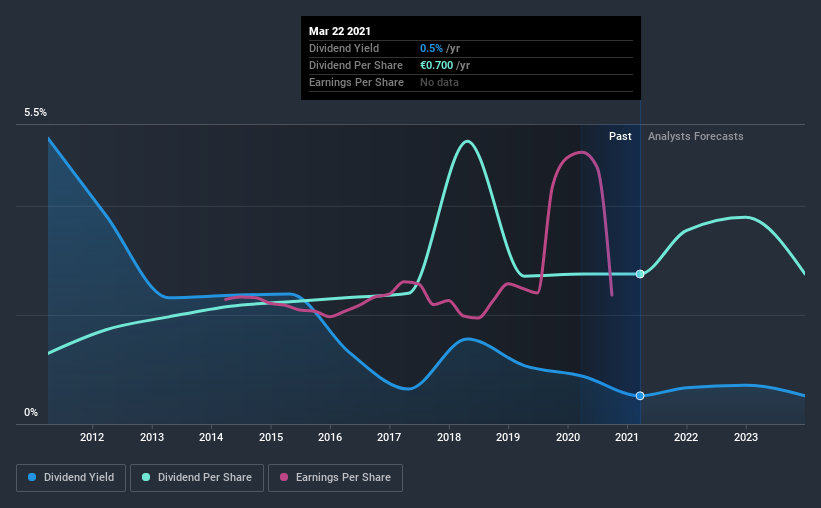
Task: Toggle the Dividend Yield legend button
Action: tap(71, 478)
